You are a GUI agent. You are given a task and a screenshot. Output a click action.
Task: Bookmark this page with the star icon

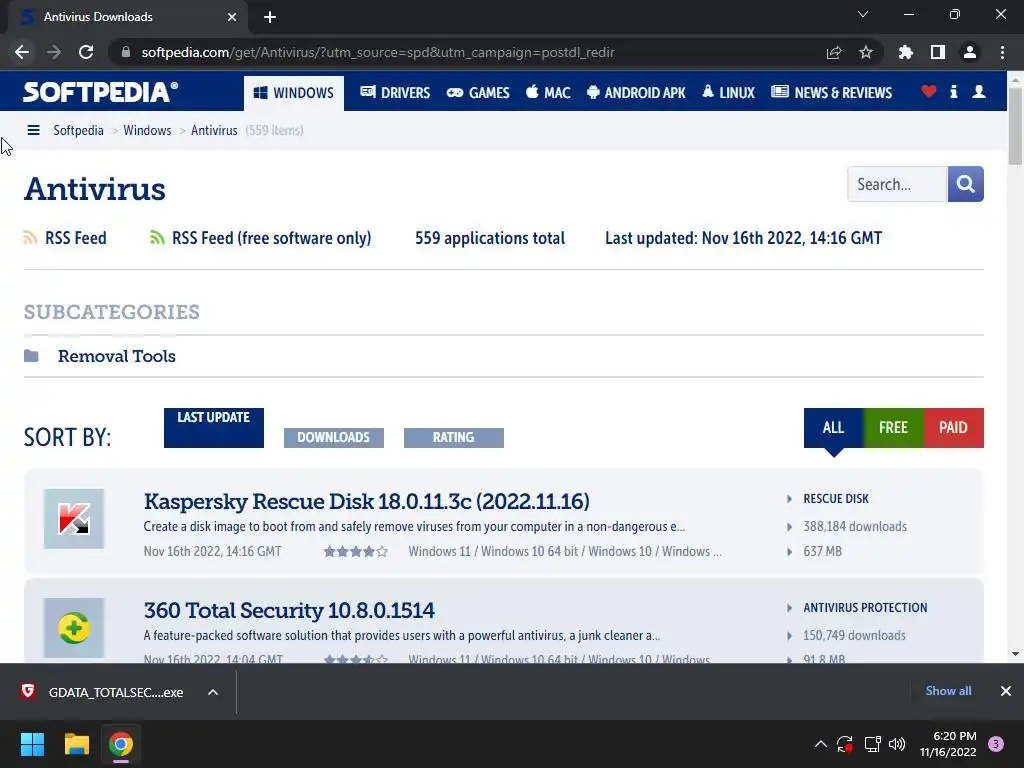point(866,52)
